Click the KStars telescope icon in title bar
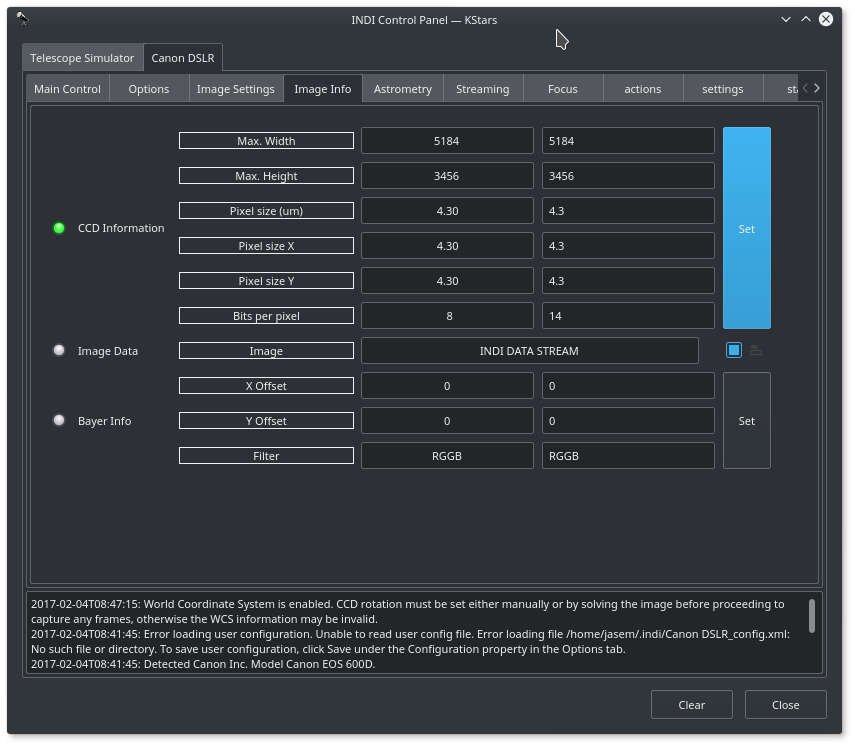The image size is (855, 747). 22,19
